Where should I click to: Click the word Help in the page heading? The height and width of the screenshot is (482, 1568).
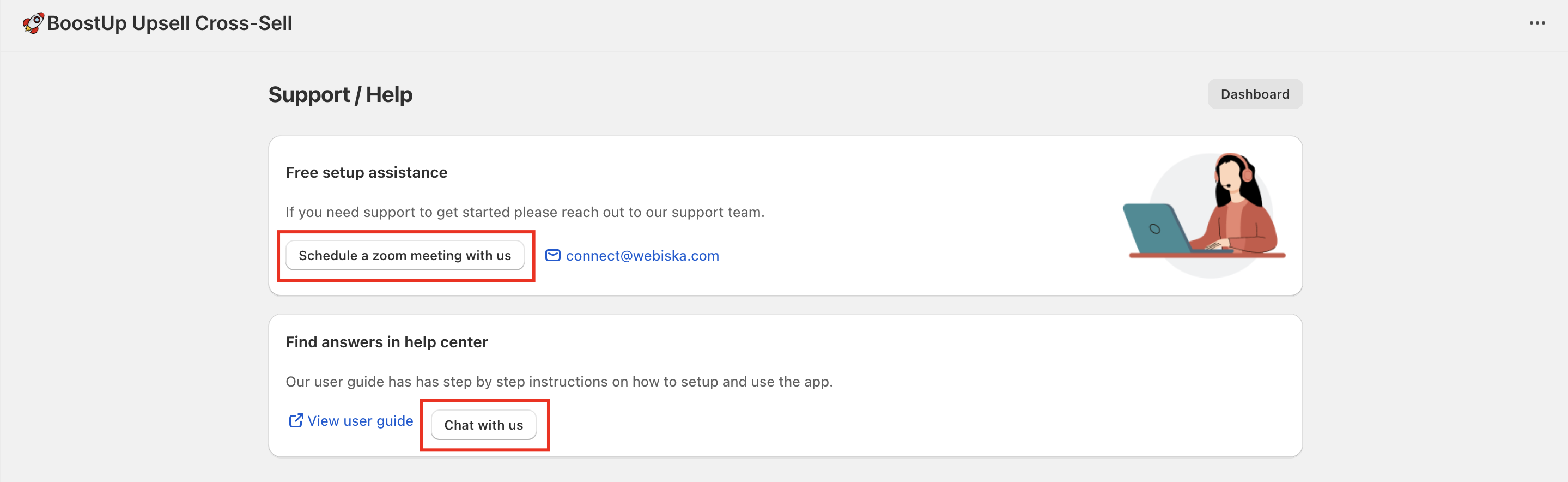[389, 94]
